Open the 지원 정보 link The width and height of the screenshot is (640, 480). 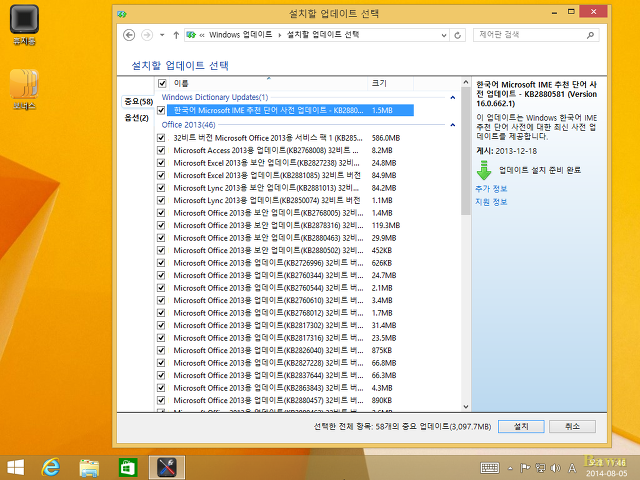[x=491, y=202]
